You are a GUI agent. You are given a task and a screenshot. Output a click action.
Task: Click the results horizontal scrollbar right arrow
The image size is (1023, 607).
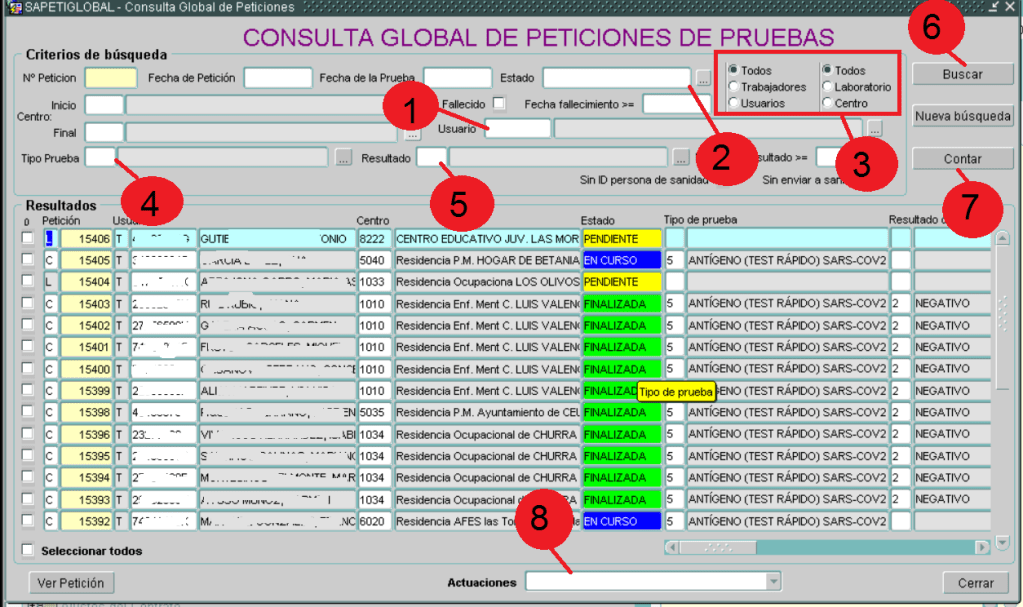980,547
